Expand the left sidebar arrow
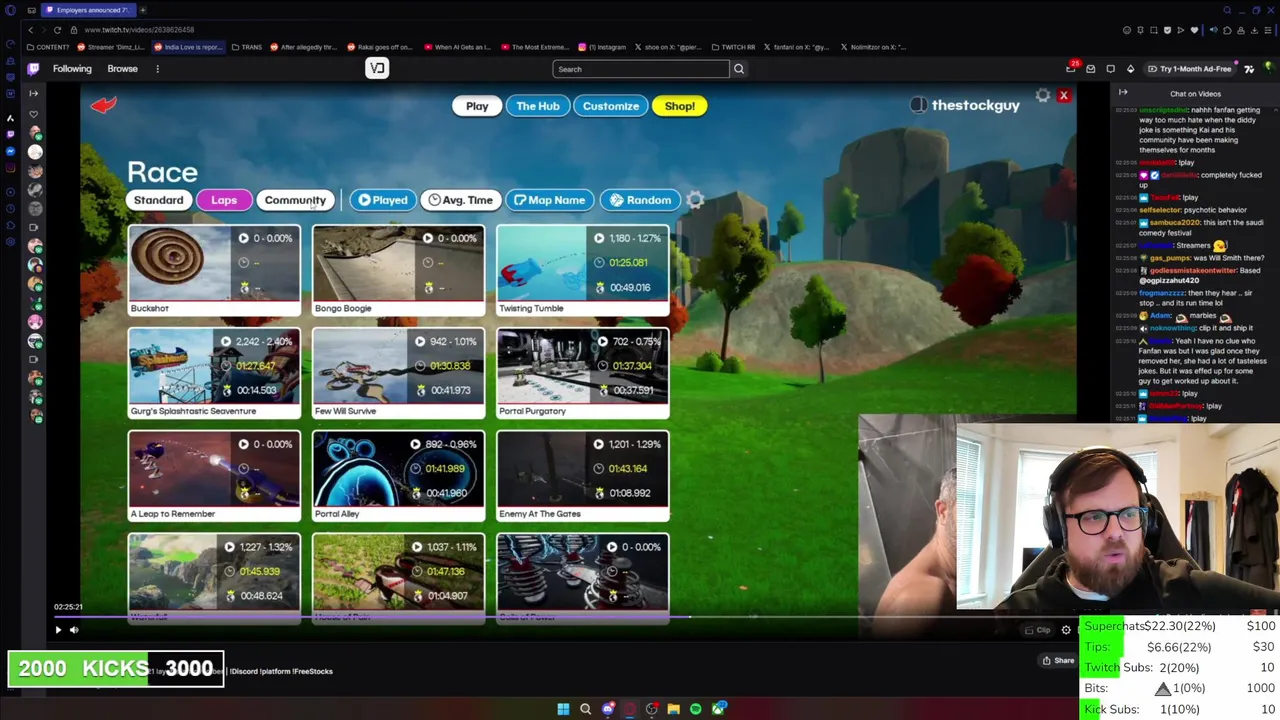 point(34,93)
